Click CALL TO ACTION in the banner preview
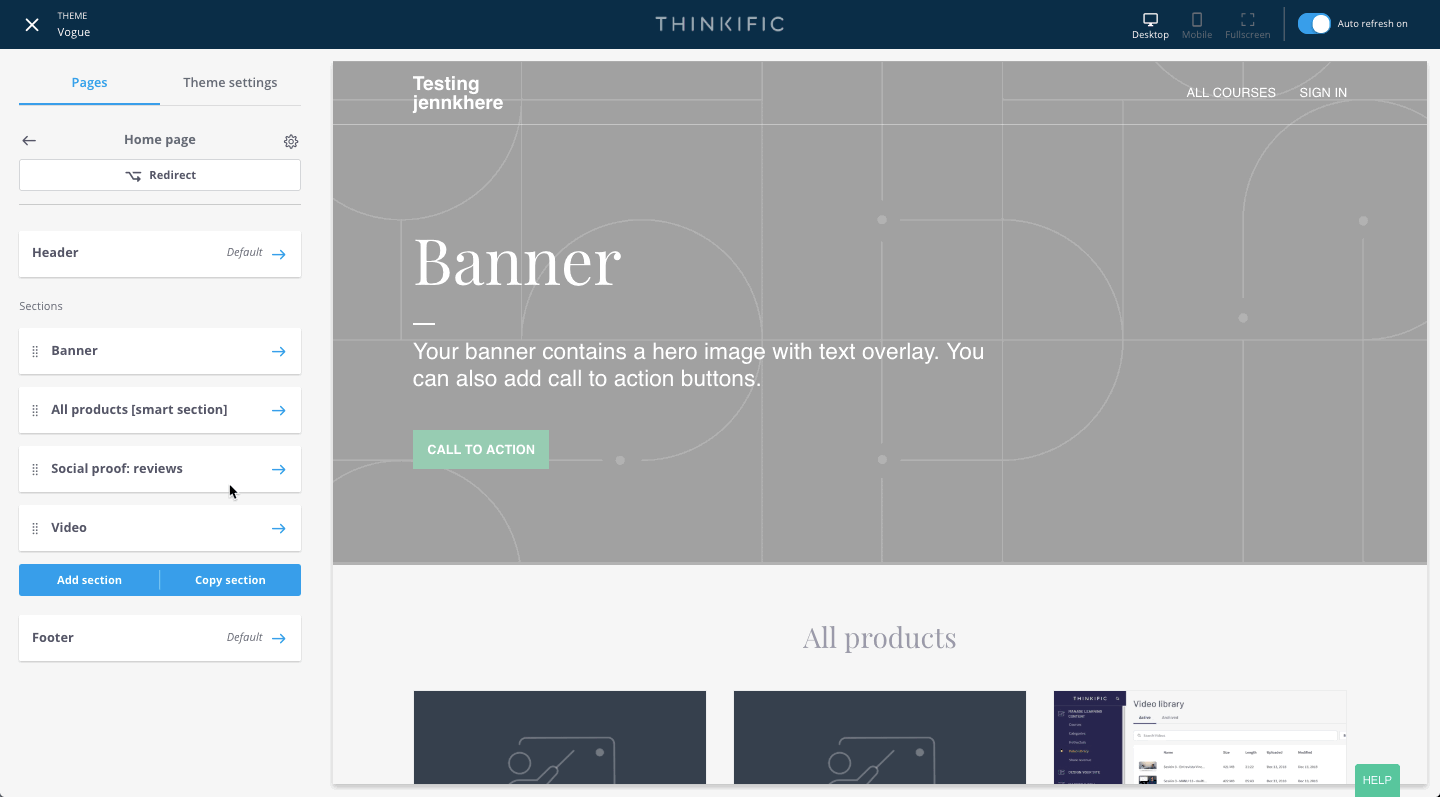This screenshot has width=1440, height=797. pos(480,449)
